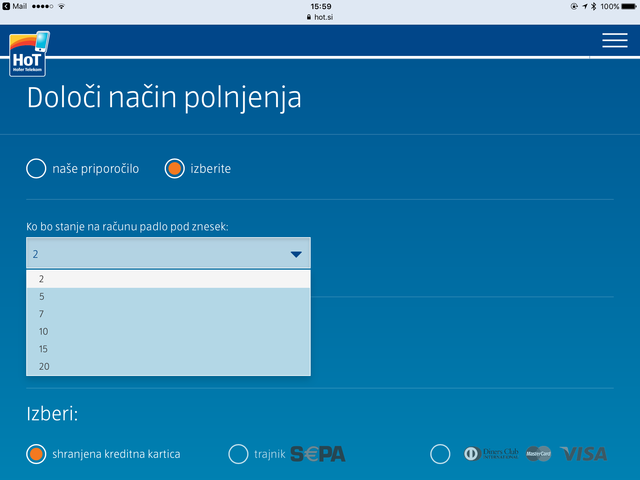This screenshot has height=480, width=640.
Task: Click the HoT Hofer Telekom logo
Action: coord(29,53)
